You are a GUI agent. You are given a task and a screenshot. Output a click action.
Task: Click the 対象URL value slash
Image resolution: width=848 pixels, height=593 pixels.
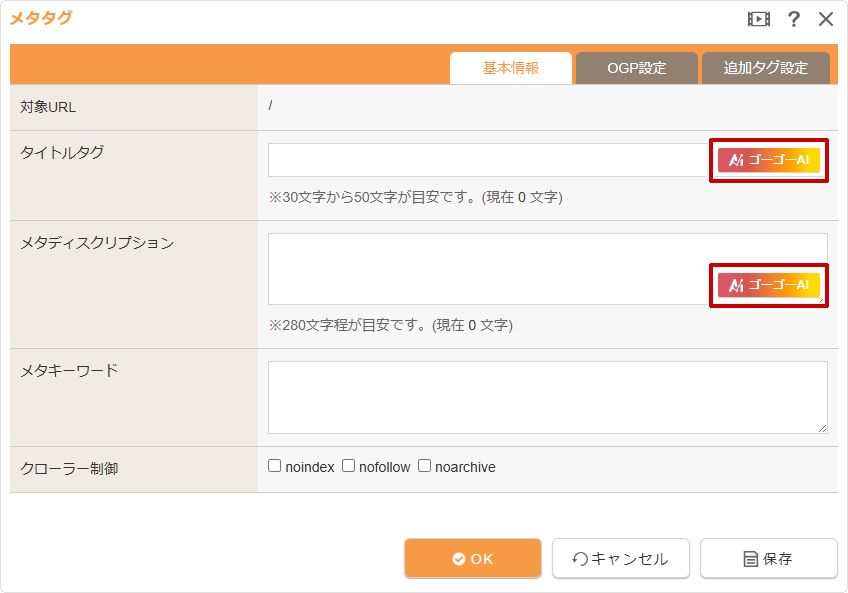point(270,106)
